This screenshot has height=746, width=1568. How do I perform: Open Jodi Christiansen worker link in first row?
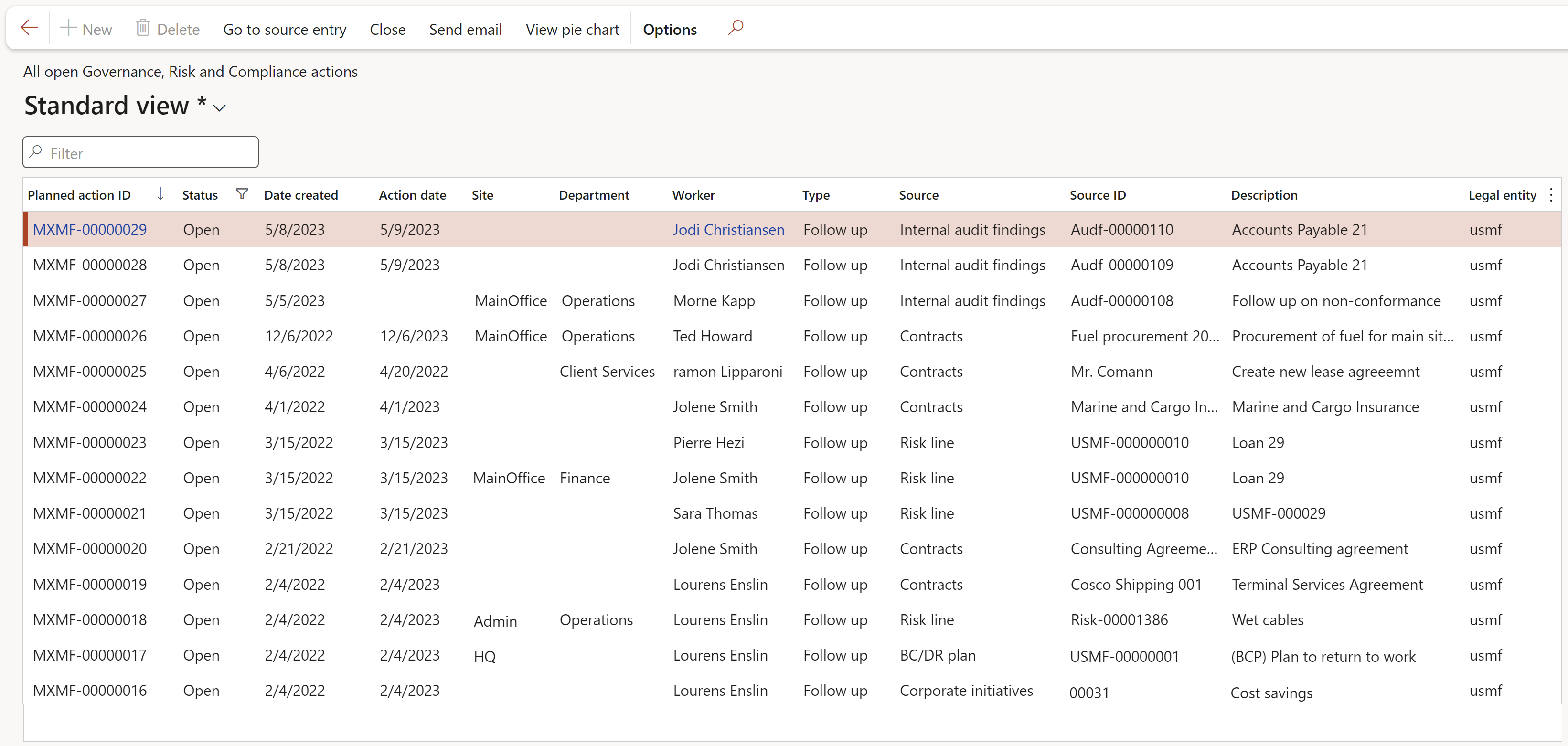coord(729,229)
